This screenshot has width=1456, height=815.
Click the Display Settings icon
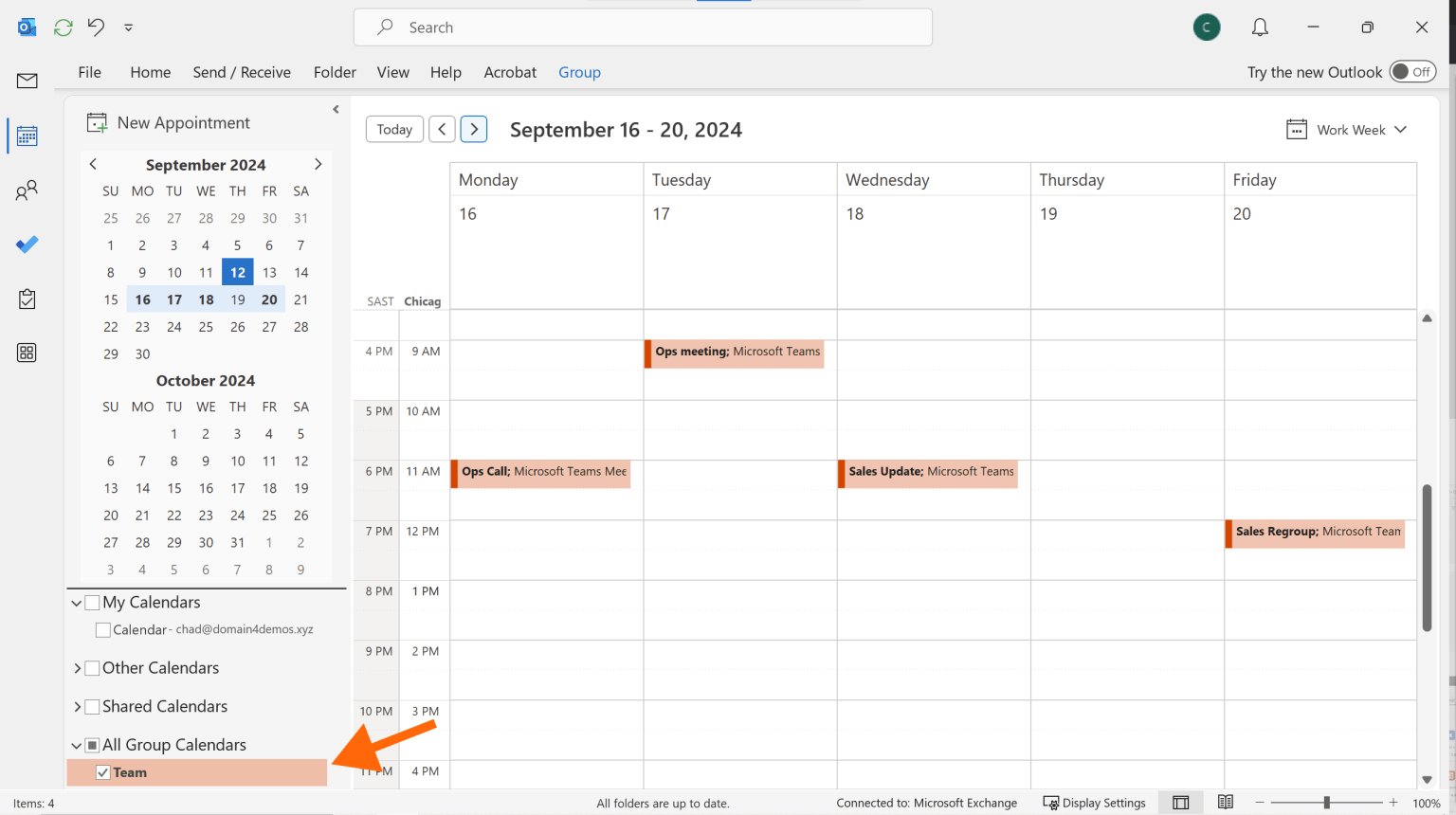coord(1050,803)
